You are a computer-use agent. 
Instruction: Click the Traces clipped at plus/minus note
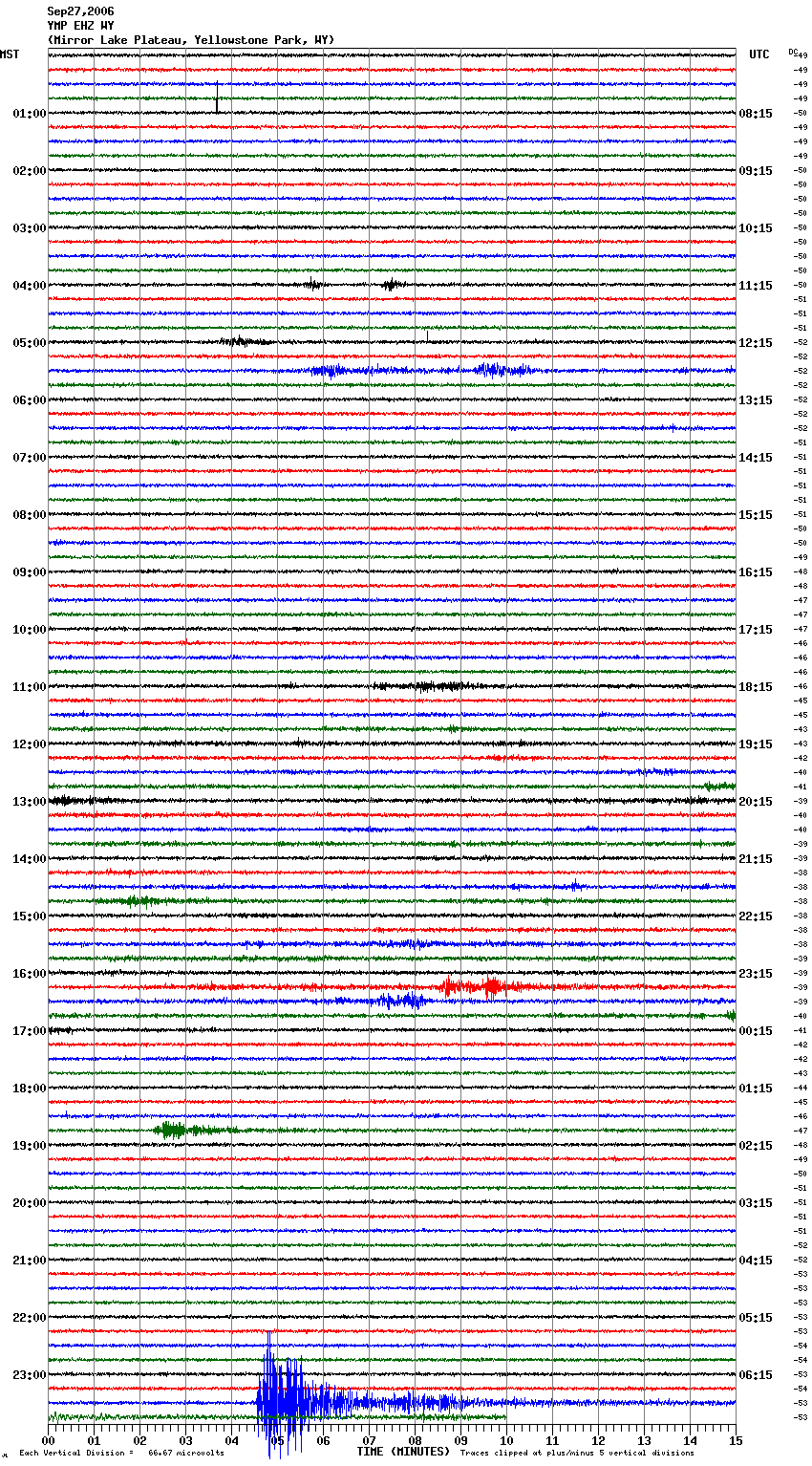[x=577, y=1454]
